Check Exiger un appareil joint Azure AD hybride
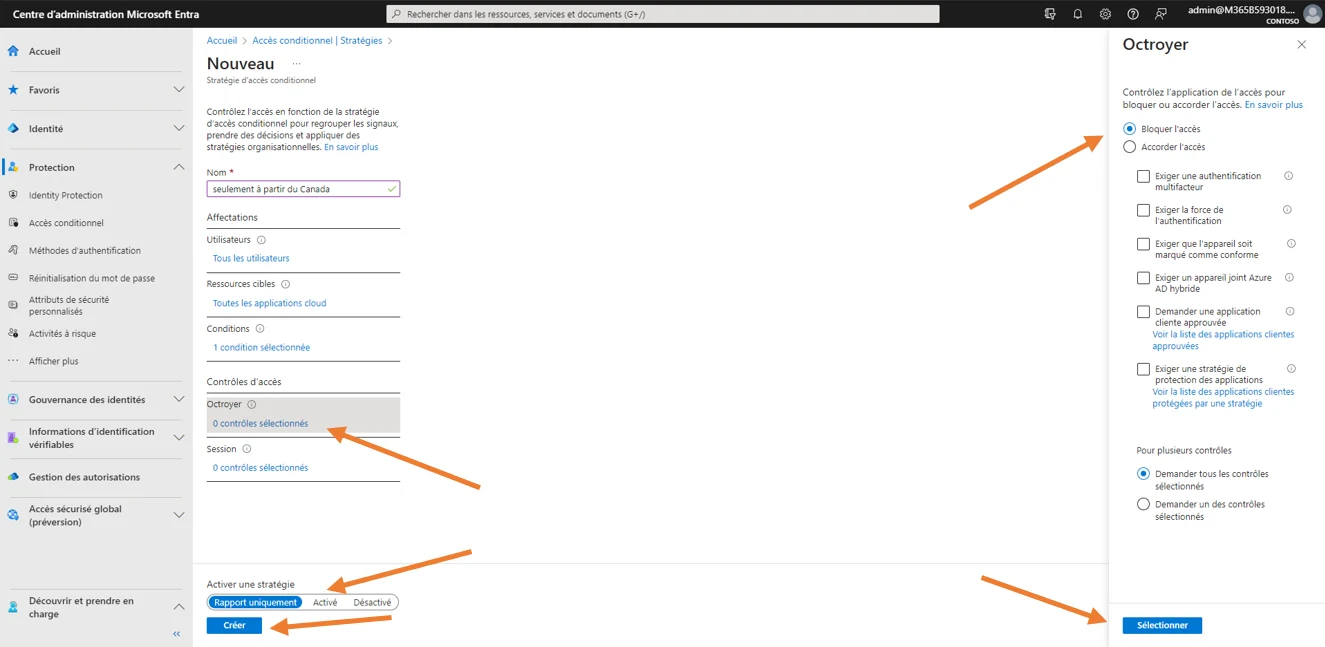 click(1143, 278)
